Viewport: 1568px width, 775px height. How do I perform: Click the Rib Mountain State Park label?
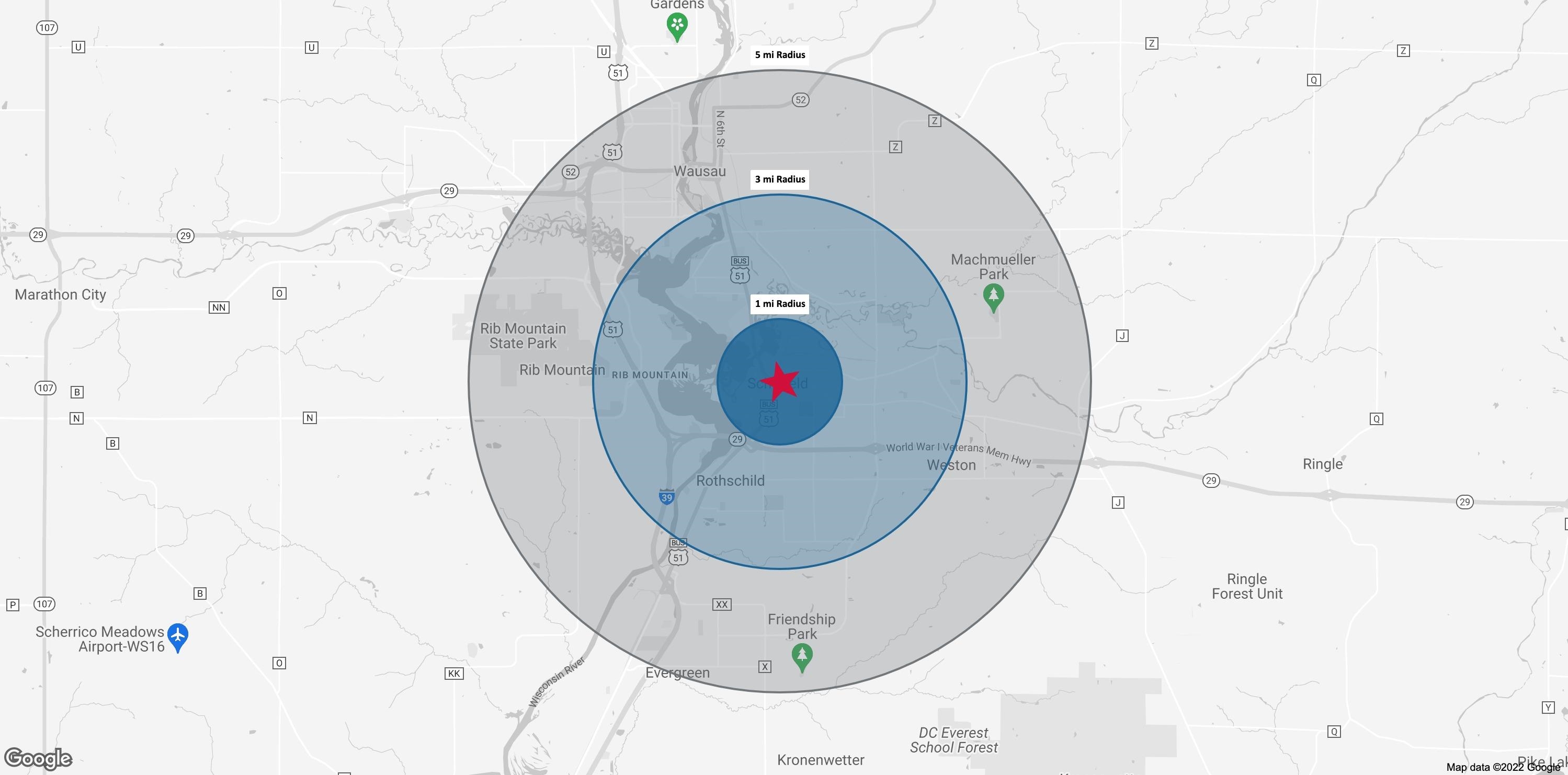click(x=523, y=335)
